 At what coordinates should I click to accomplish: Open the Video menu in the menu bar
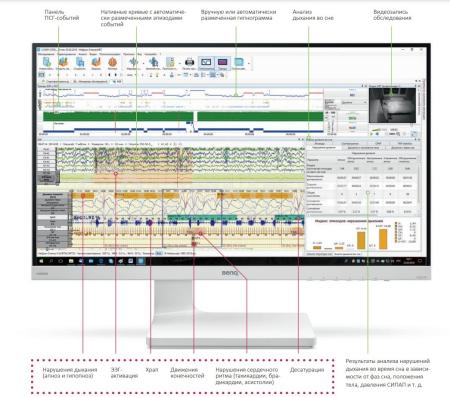tap(93, 54)
